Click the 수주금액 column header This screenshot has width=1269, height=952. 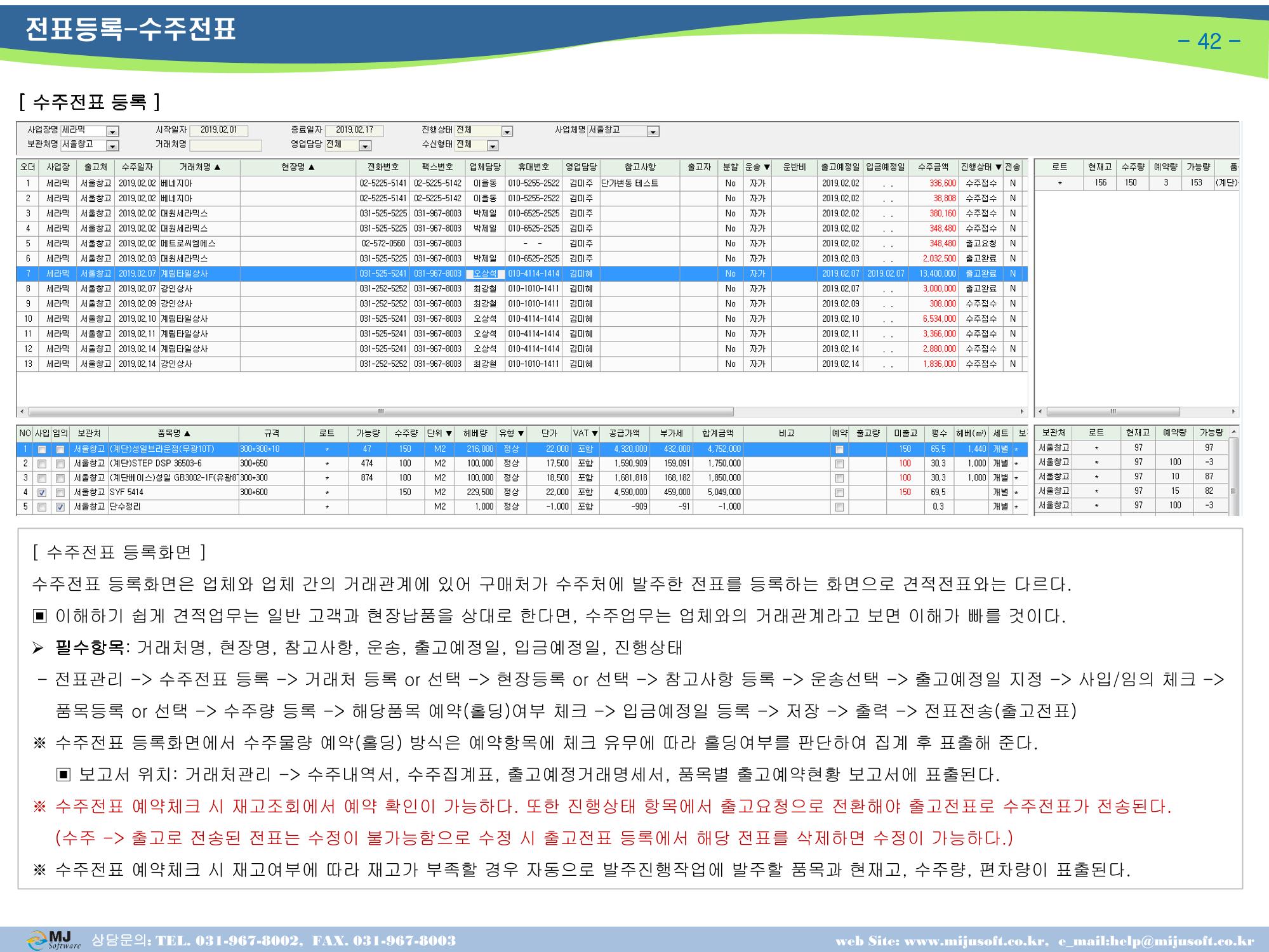point(933,168)
